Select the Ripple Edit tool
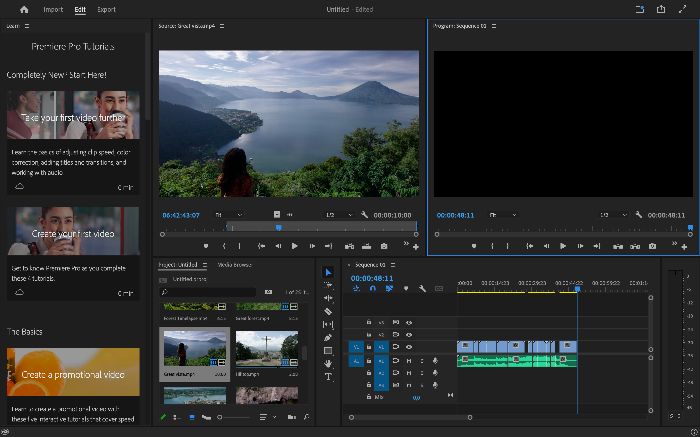This screenshot has height=437, width=700. 329,298
